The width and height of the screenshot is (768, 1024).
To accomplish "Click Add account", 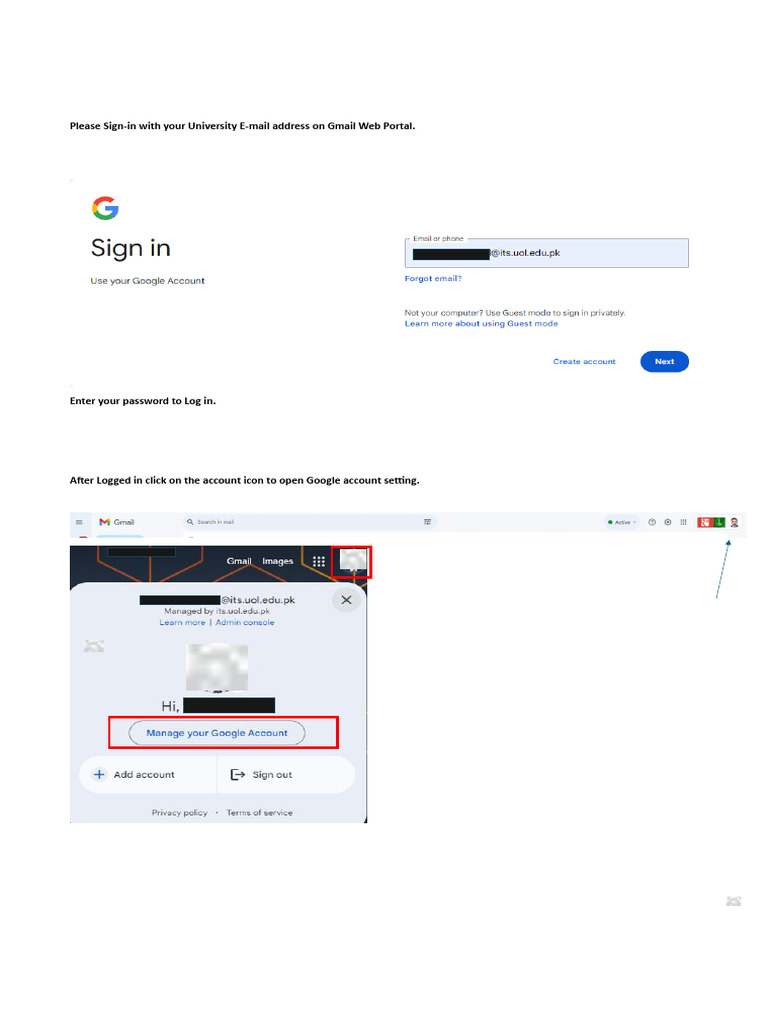I will tap(135, 775).
